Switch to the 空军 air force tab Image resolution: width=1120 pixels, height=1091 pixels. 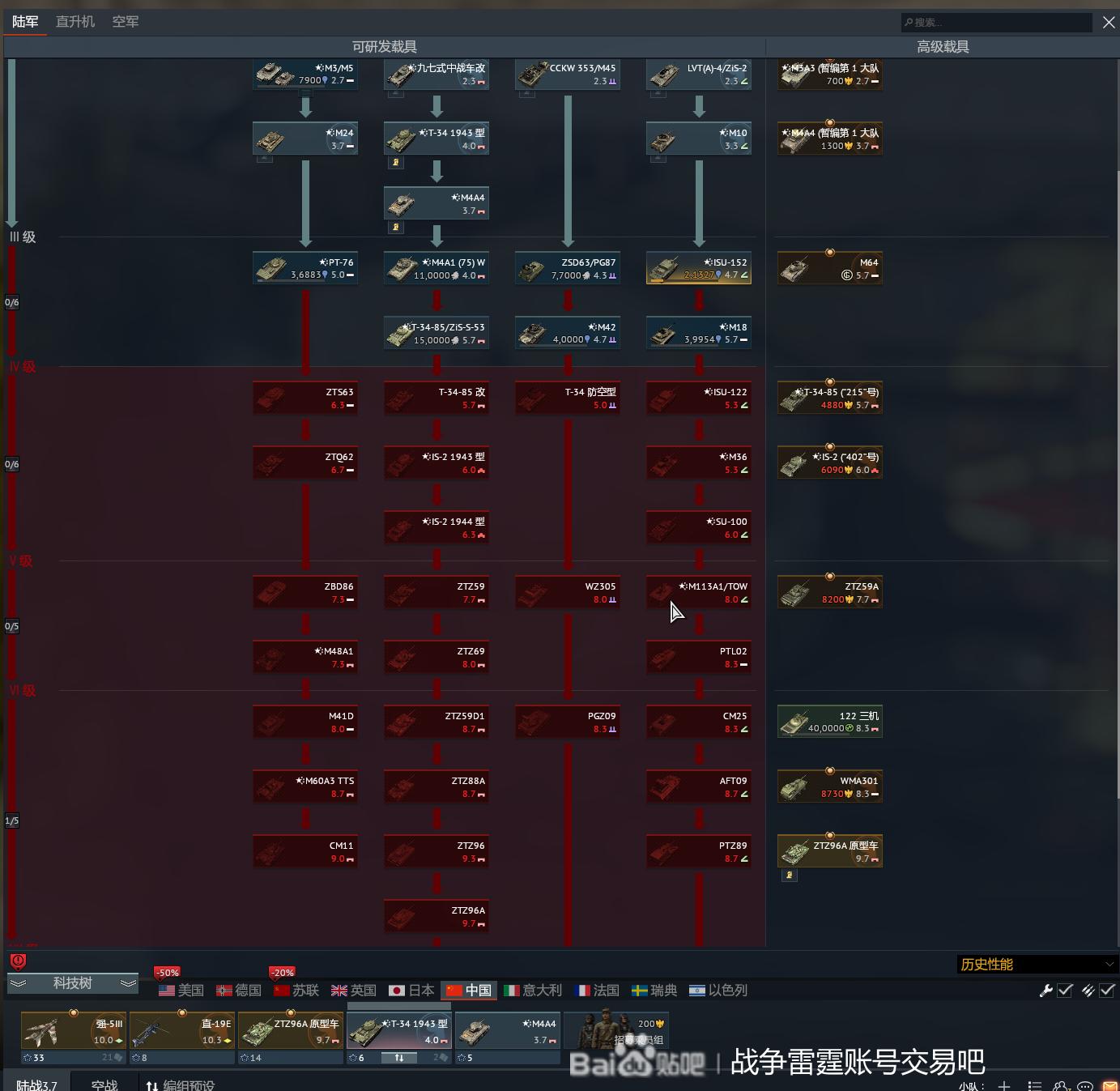coord(126,22)
